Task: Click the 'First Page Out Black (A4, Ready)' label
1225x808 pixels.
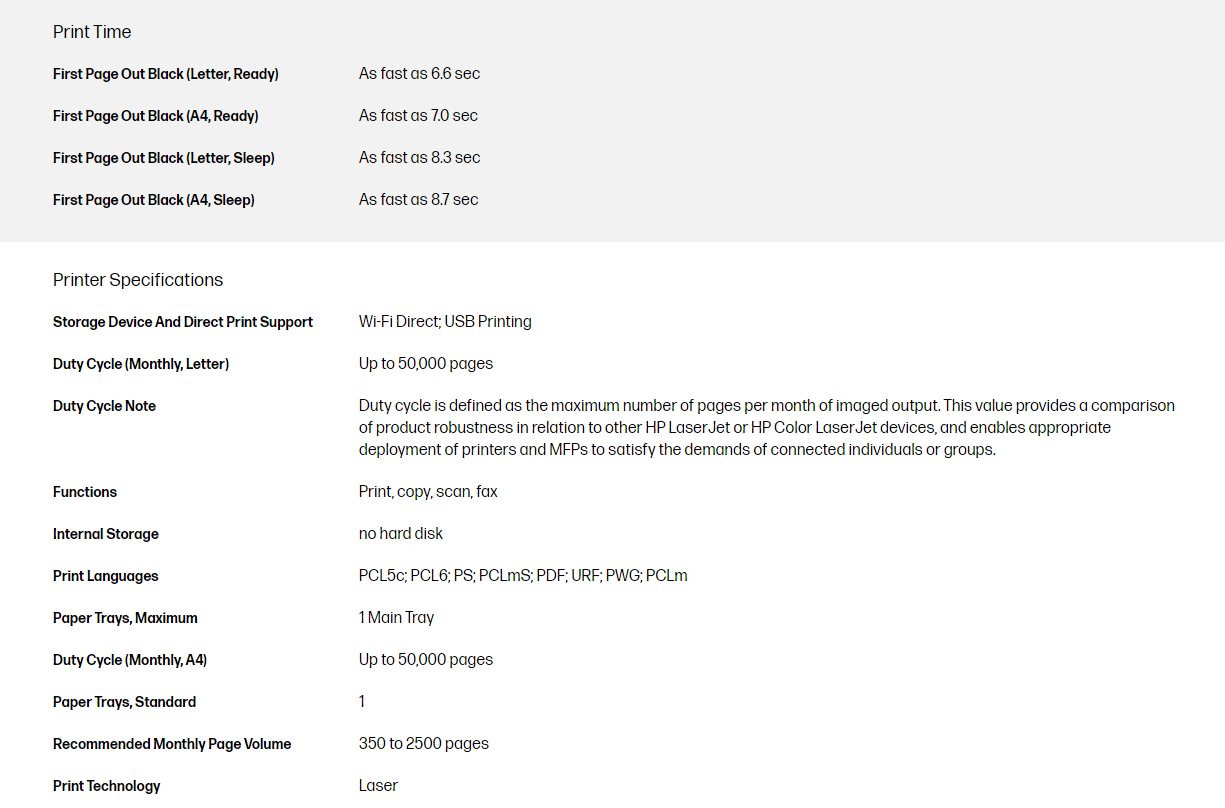Action: coord(156,116)
